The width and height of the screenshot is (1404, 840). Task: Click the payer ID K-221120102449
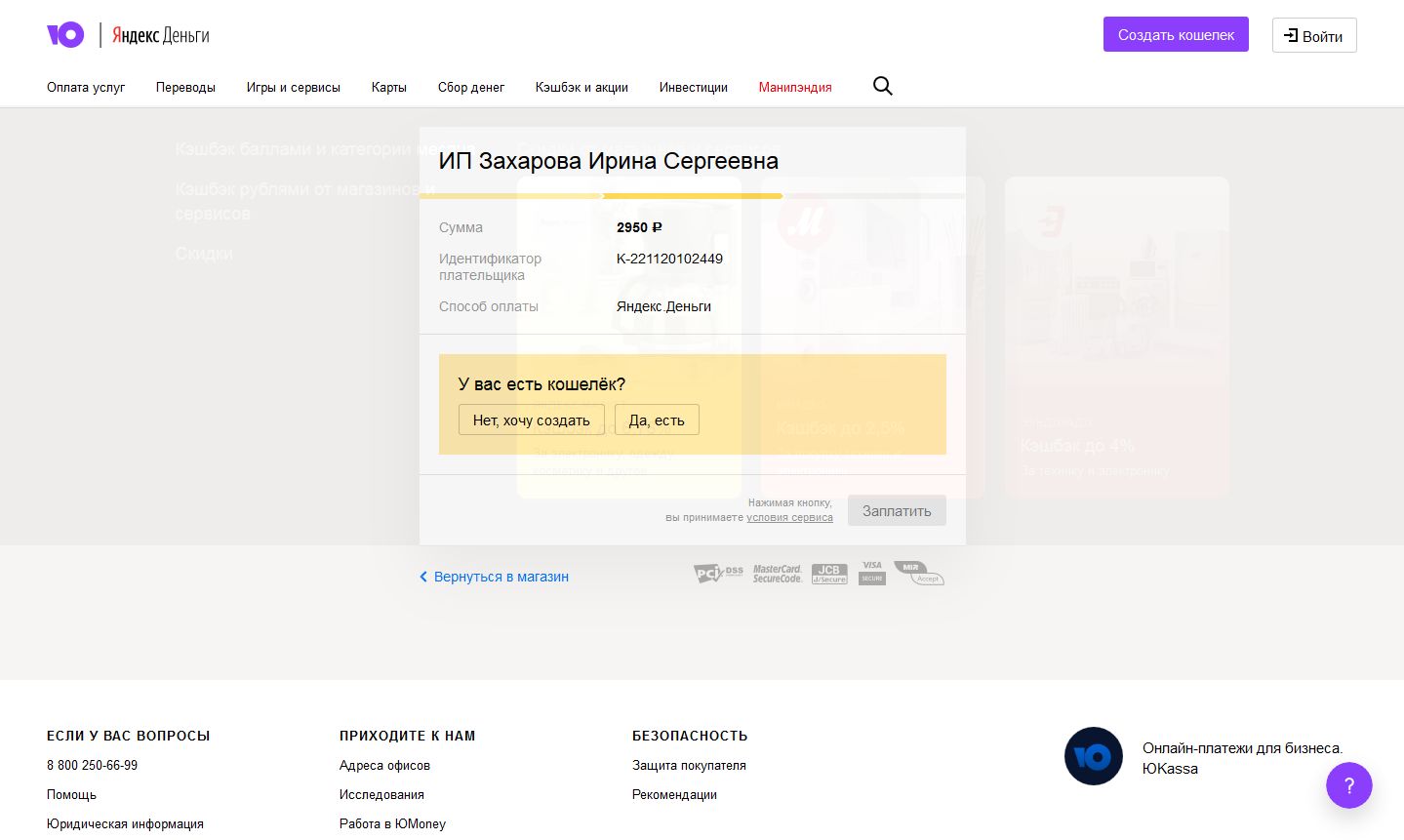pyautogui.click(x=669, y=259)
